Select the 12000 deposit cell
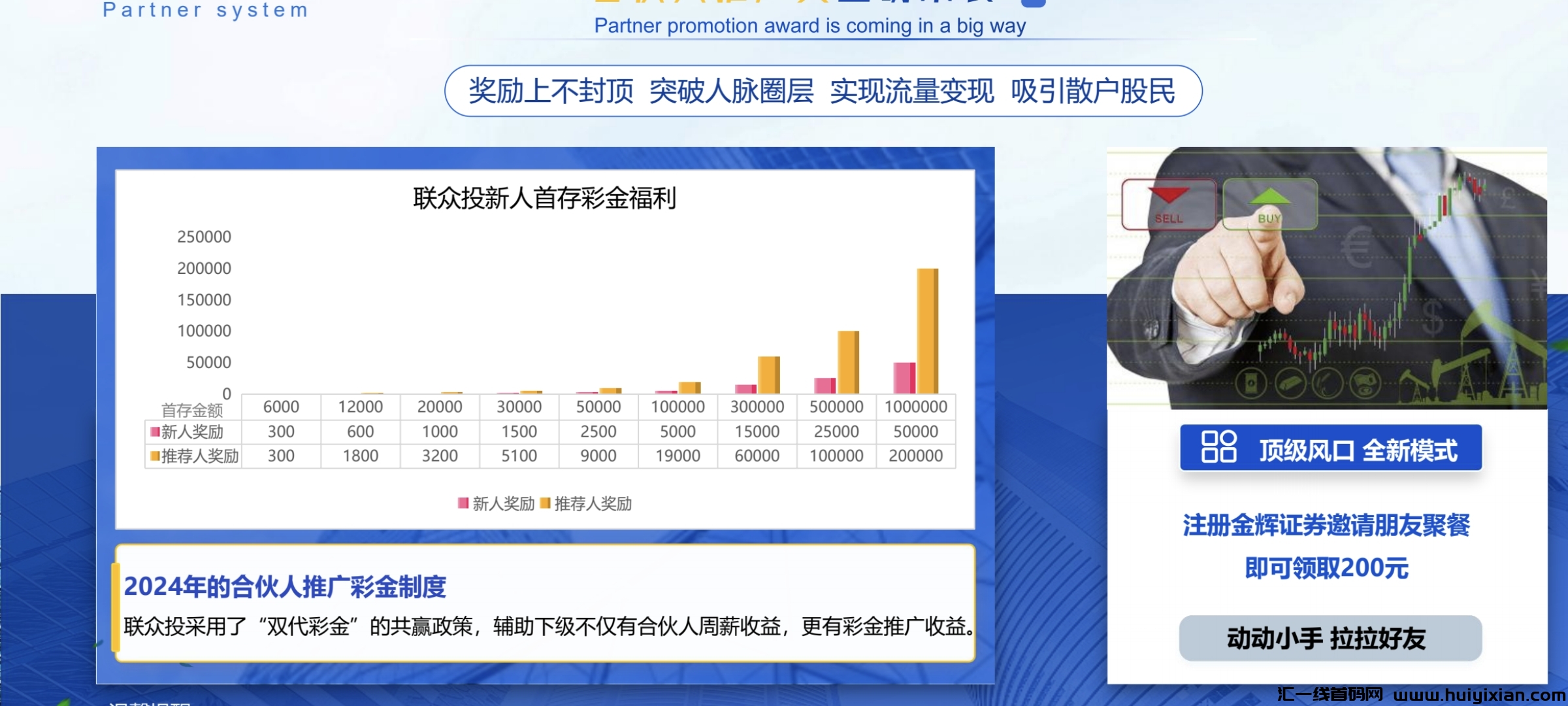Viewport: 1568px width, 706px height. pos(361,407)
